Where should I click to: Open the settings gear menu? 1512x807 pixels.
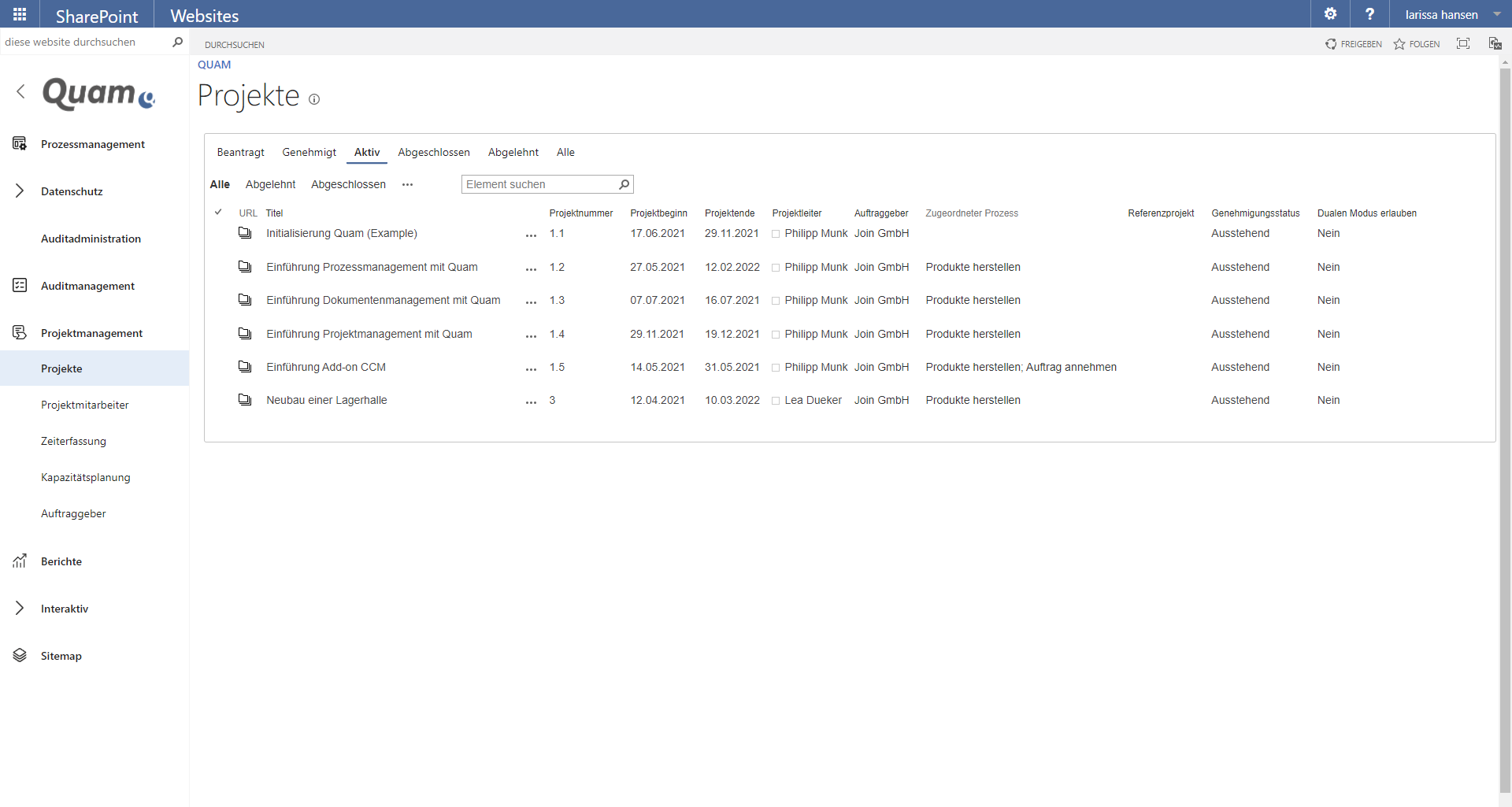1331,14
